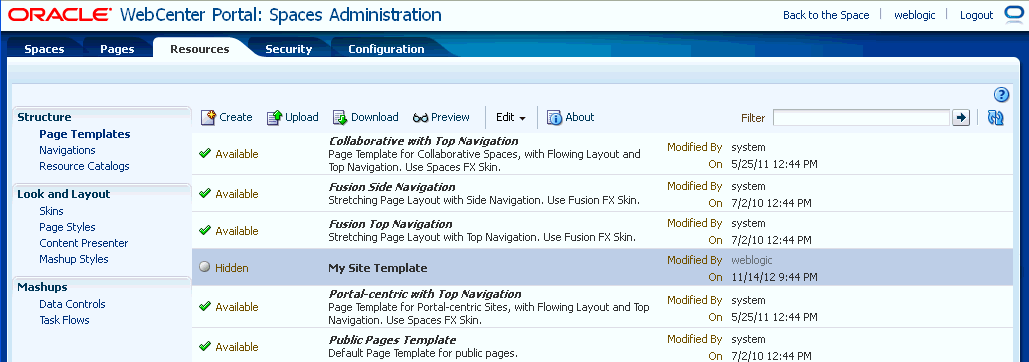Open Mashup Styles in the sidebar

pos(74,259)
